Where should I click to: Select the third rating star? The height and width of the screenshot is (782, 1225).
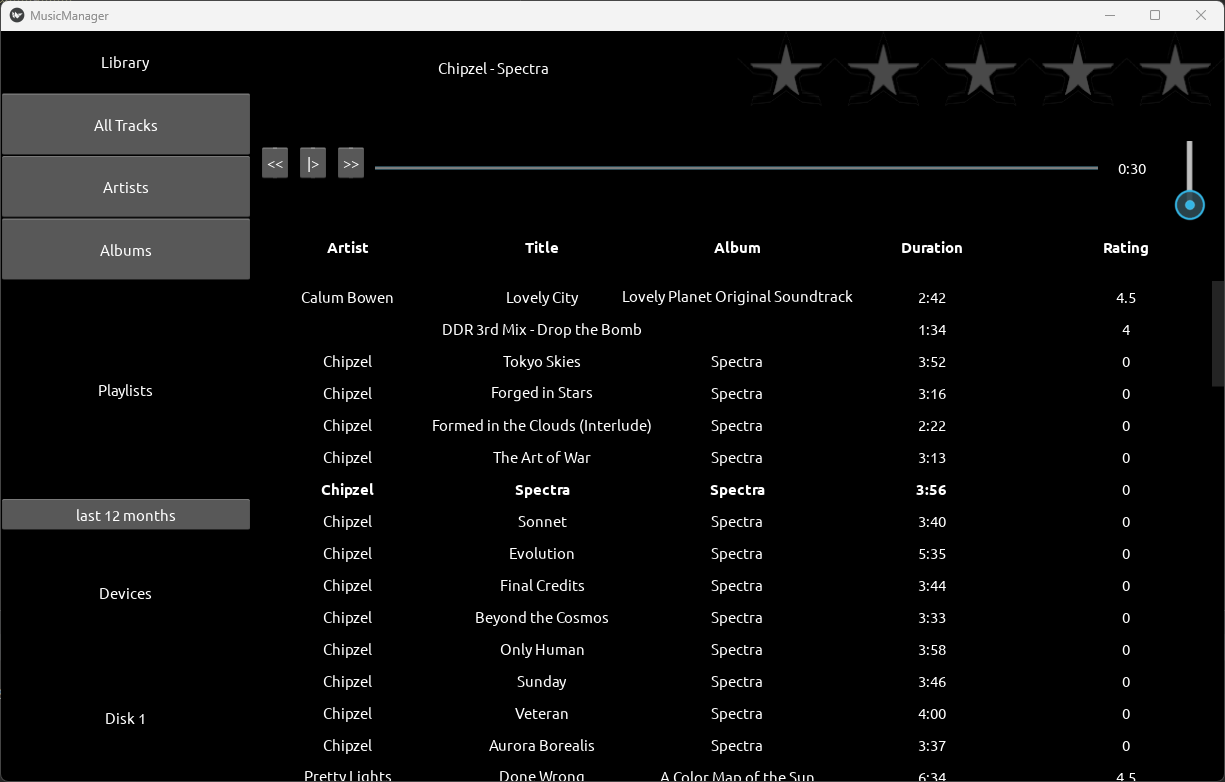coord(980,73)
